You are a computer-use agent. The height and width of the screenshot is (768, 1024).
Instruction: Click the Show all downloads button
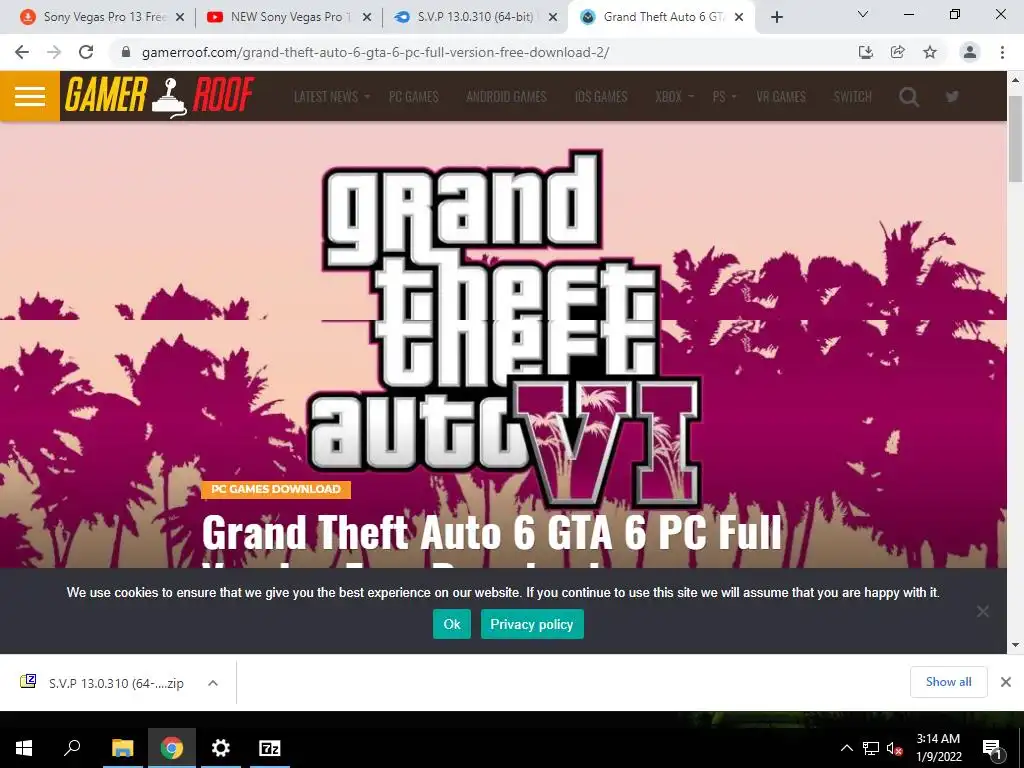(x=948, y=682)
